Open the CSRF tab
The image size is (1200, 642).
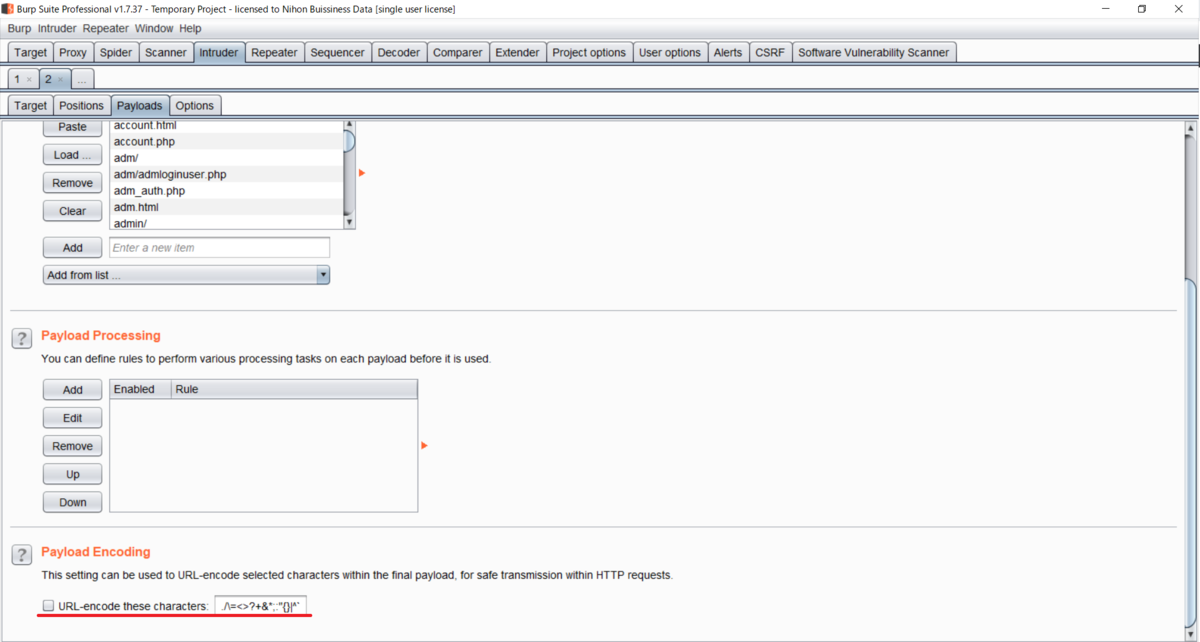770,53
